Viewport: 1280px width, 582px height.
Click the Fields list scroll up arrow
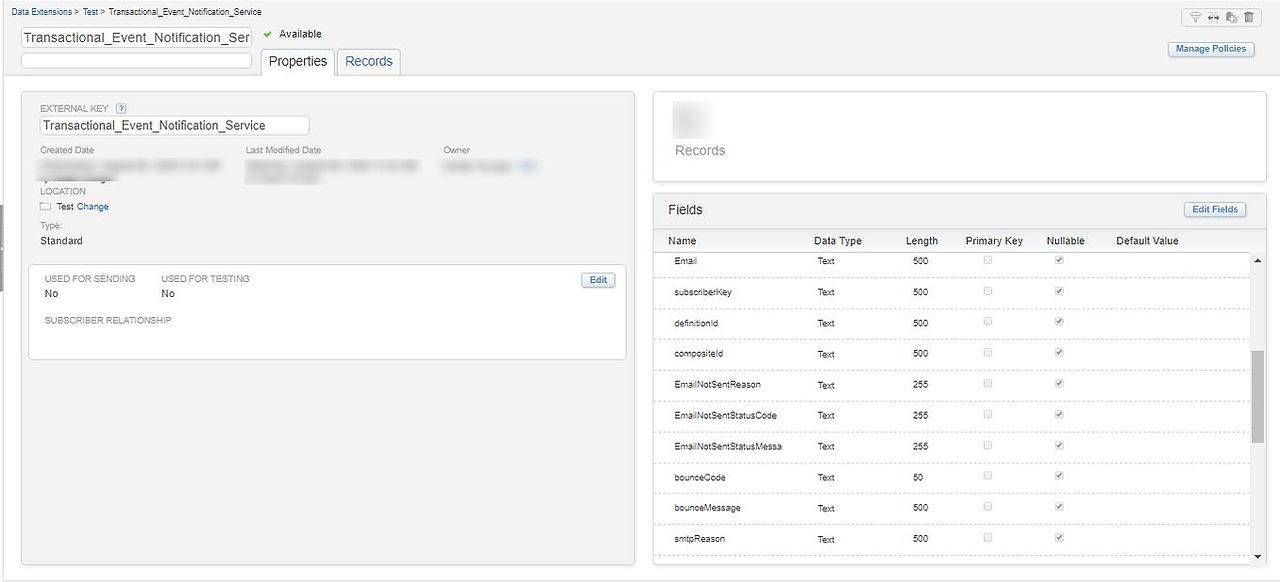(1258, 260)
